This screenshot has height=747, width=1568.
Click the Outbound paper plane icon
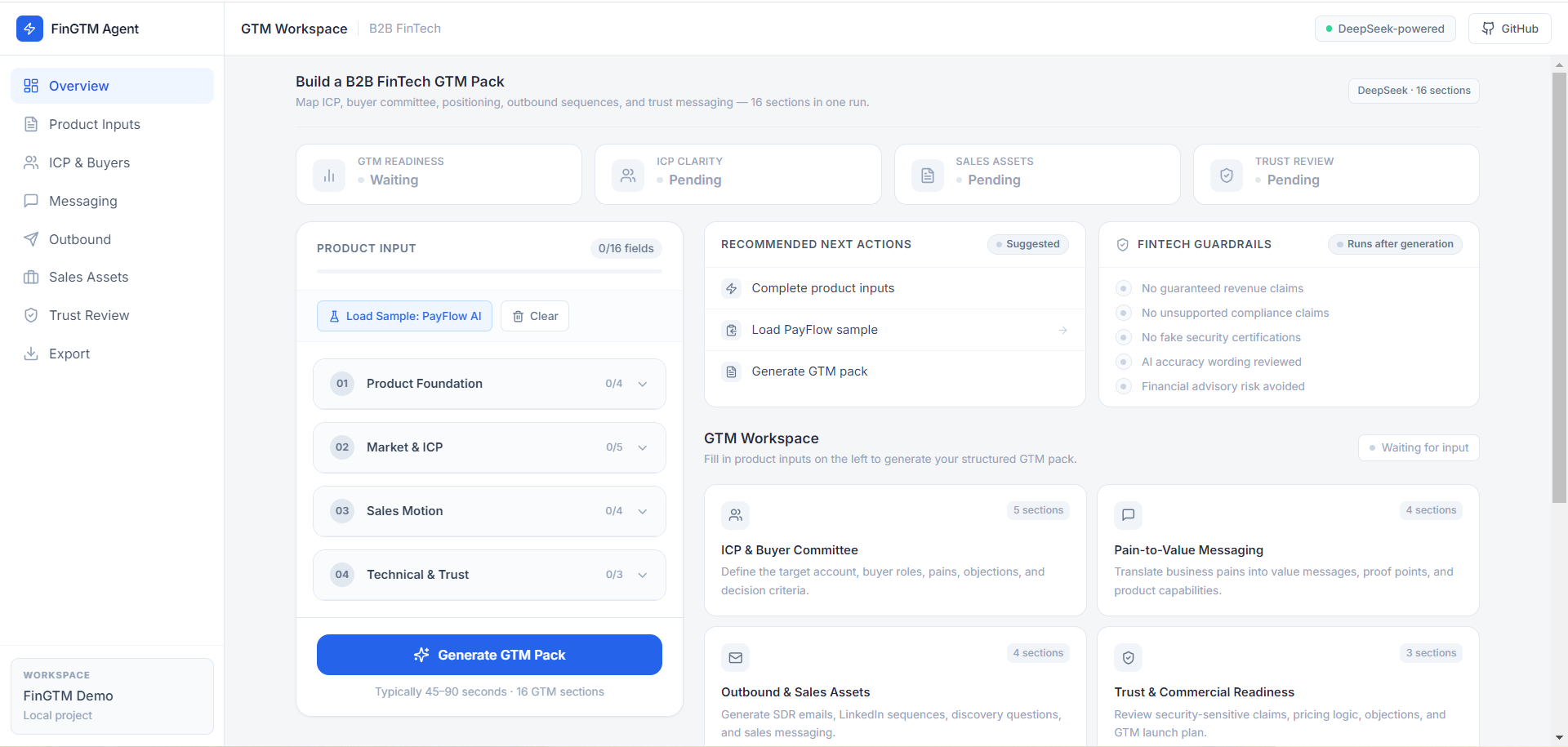[31, 239]
